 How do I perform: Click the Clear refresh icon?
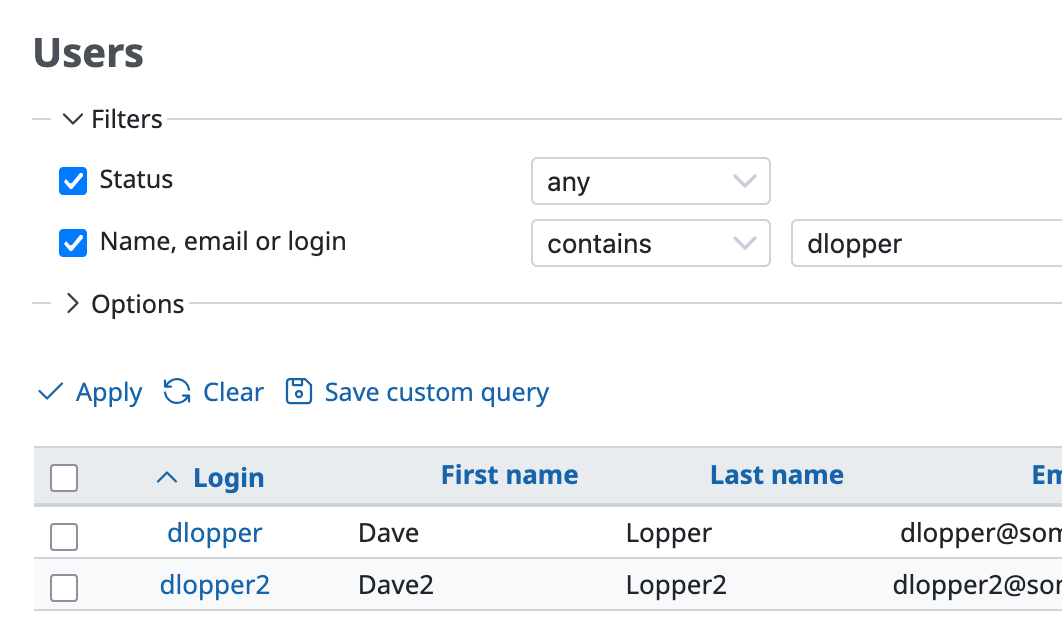click(177, 392)
